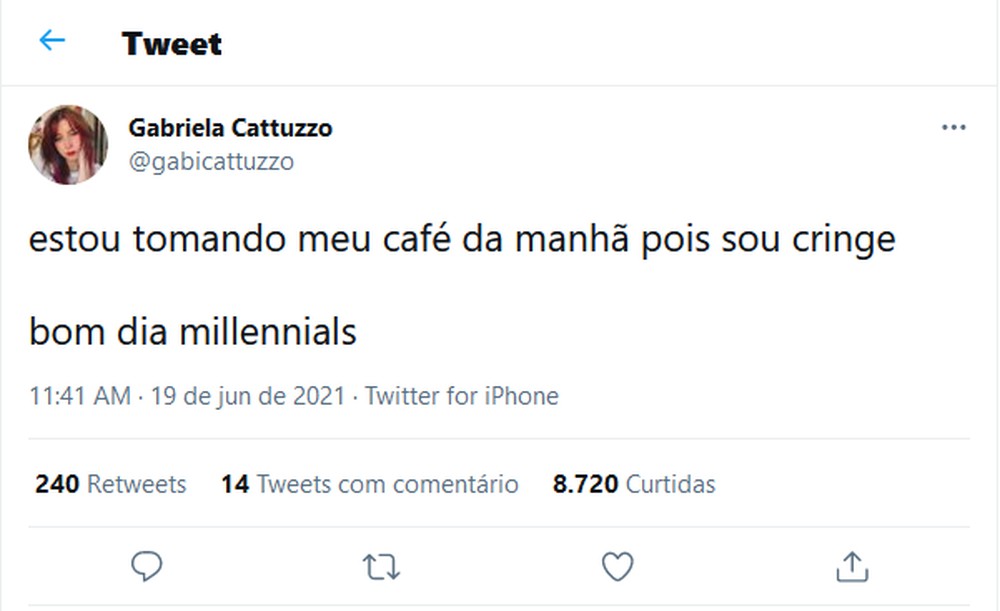Screen dimensions: 1000x611
Task: Click the Gabriela Cattuzzo display name
Action: (x=230, y=127)
